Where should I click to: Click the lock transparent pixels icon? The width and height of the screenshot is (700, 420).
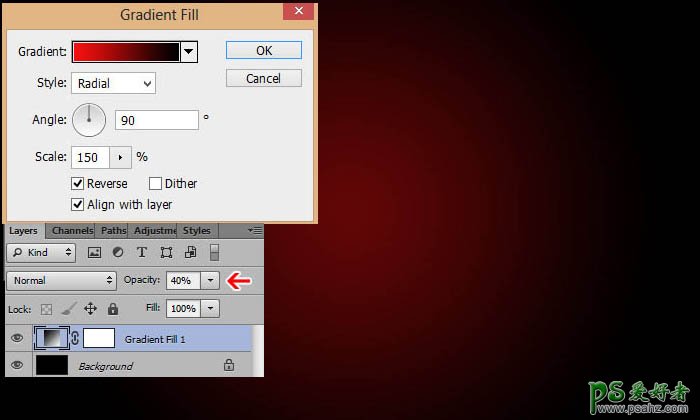click(44, 309)
